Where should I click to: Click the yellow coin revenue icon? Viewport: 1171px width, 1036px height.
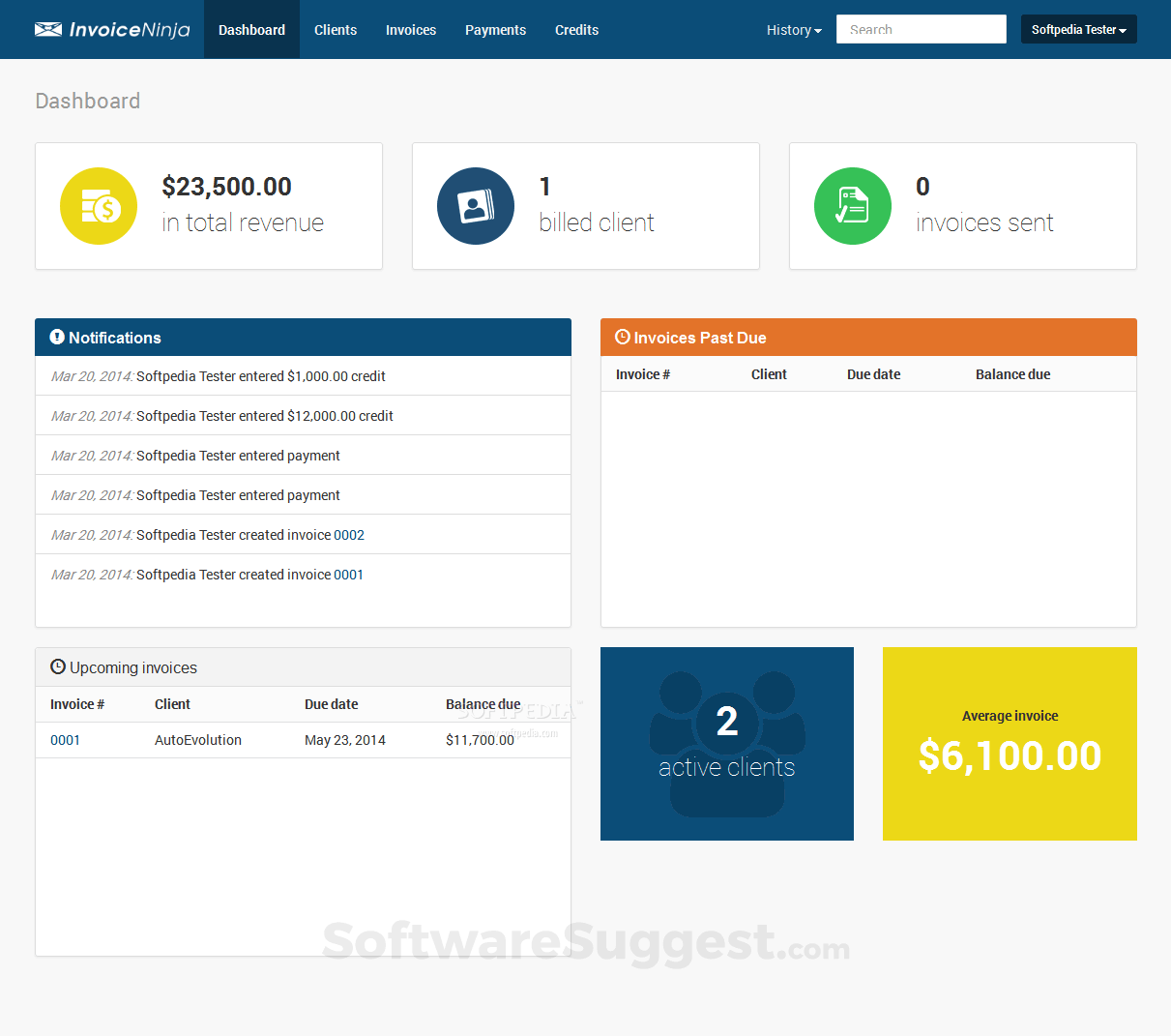99,205
